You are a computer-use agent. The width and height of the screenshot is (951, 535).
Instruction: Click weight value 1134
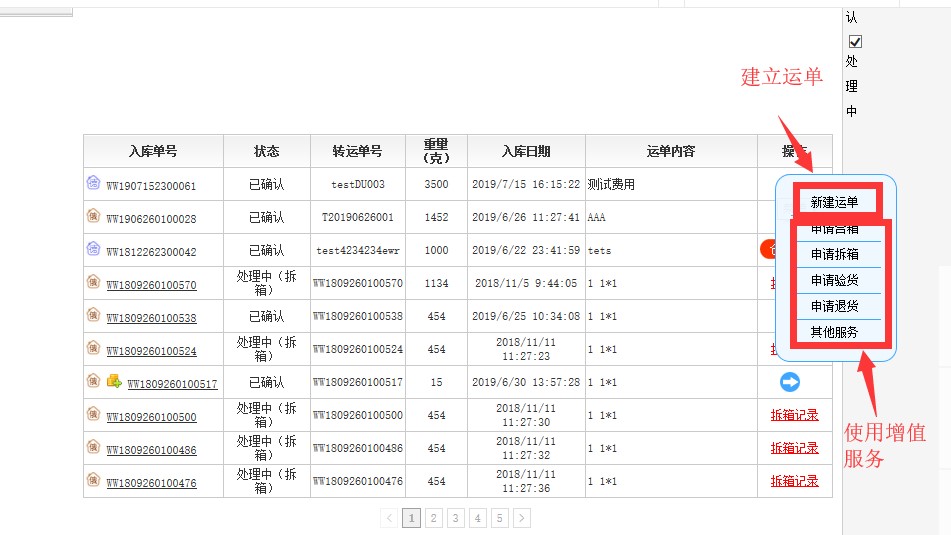point(436,283)
